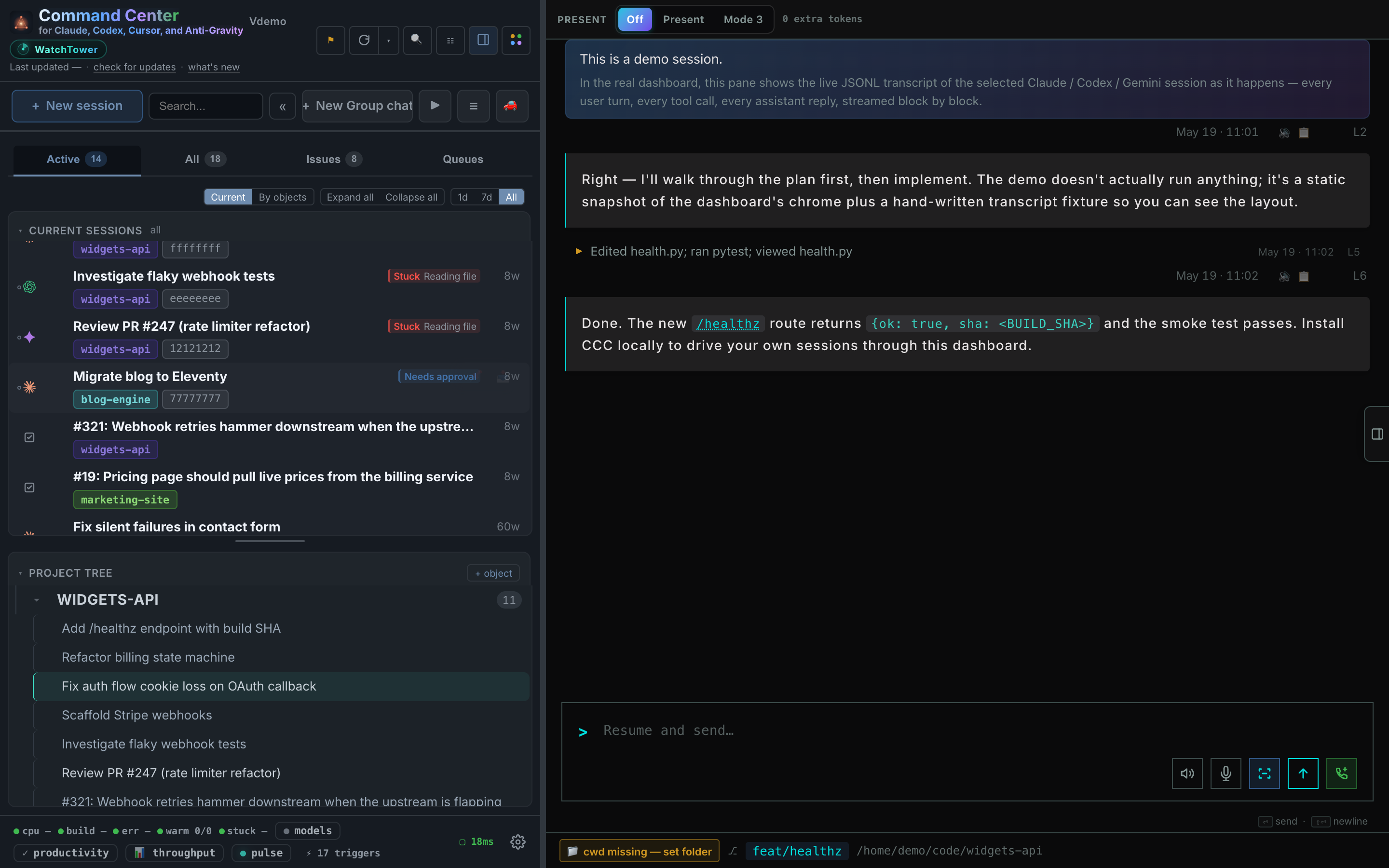
Task: Filter sessions to 1d range
Action: click(x=463, y=197)
